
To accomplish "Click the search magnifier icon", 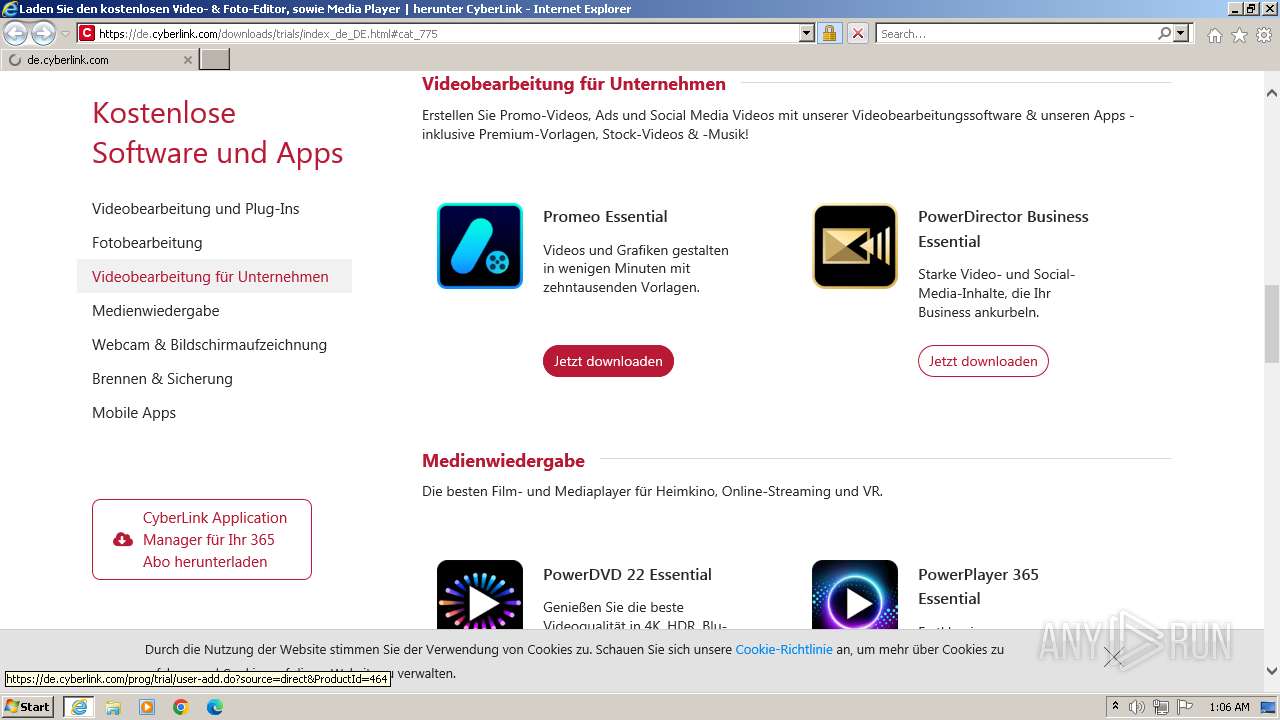I will 1164,33.
